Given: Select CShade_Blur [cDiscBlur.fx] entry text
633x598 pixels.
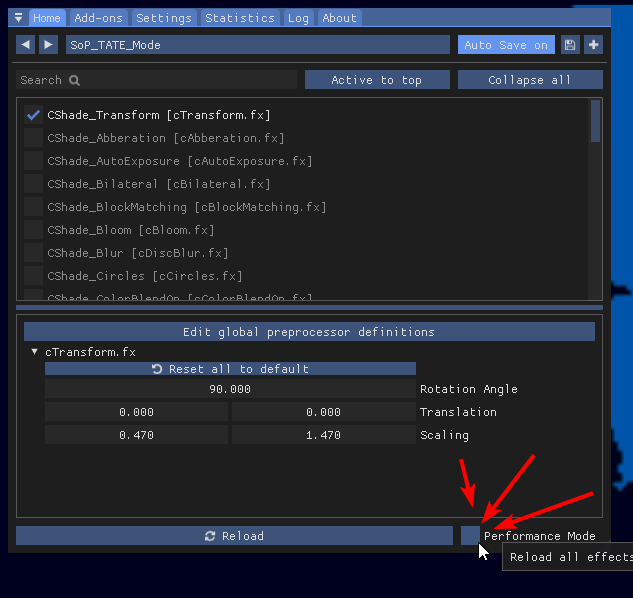Looking at the screenshot, I should point(138,253).
